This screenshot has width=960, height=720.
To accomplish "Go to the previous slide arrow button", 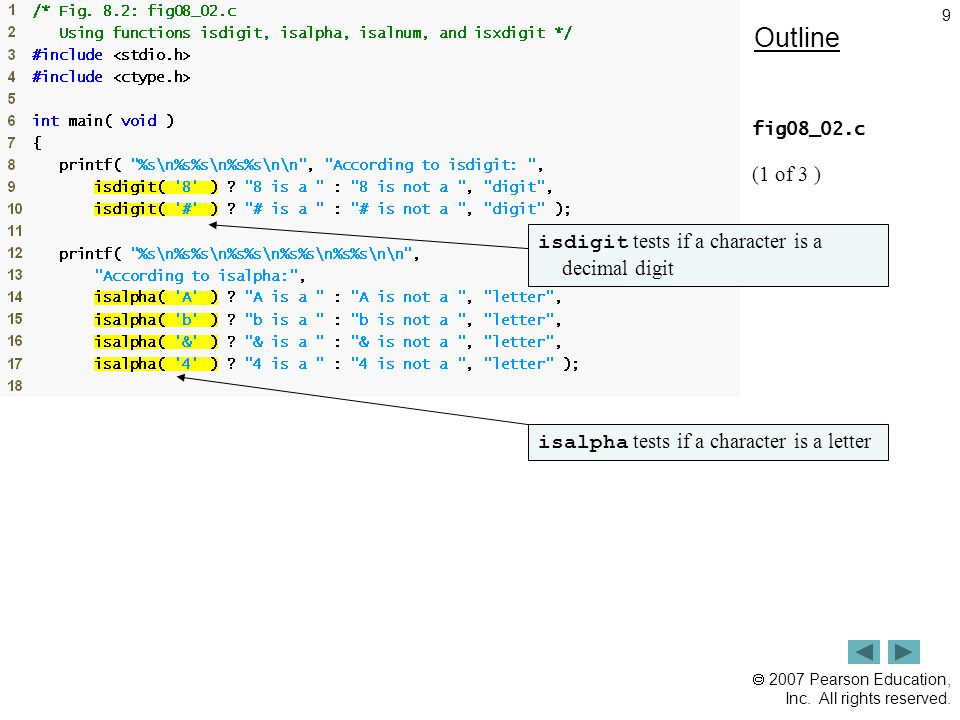I will (863, 651).
